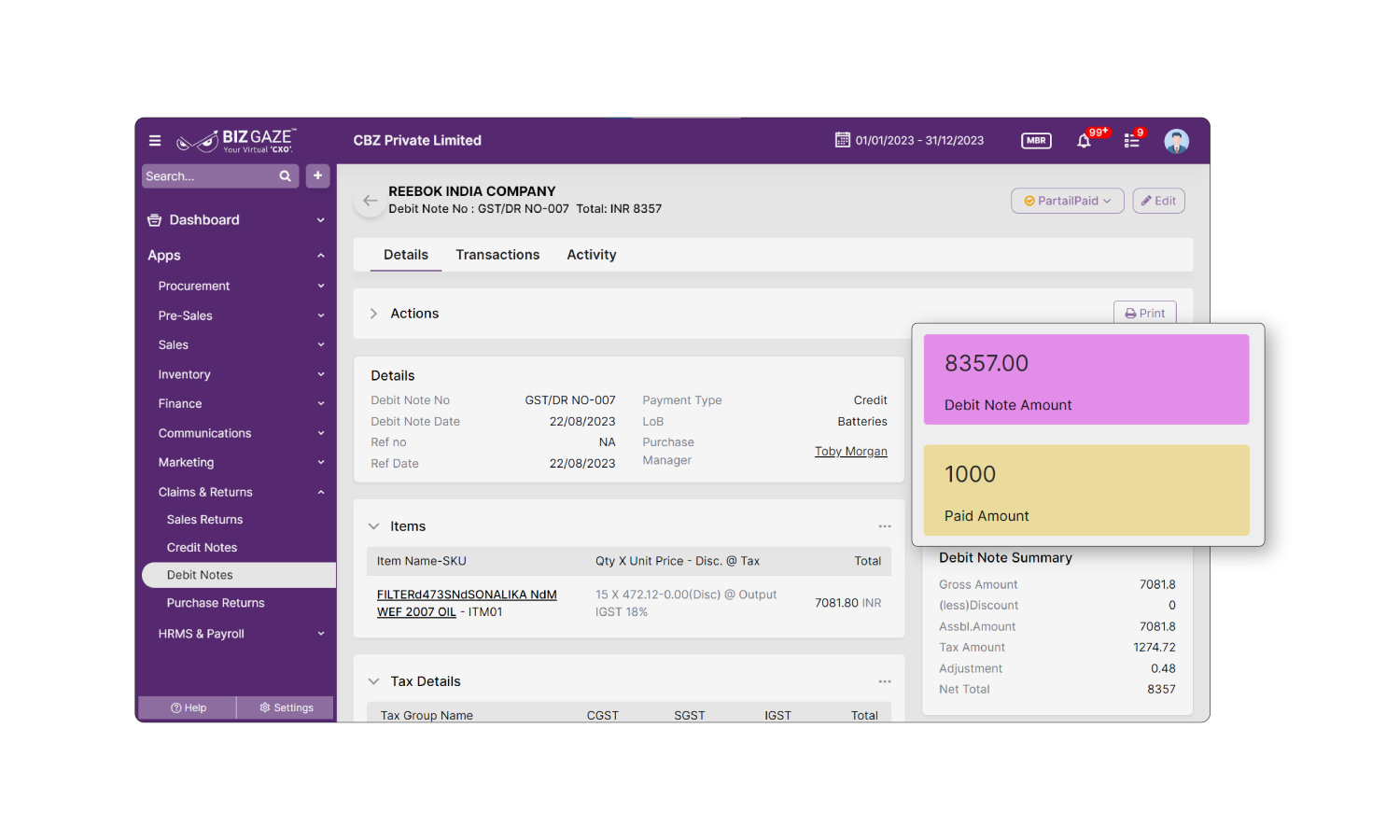Open the Toby Morgan link
The width and height of the screenshot is (1400, 840).
(851, 451)
